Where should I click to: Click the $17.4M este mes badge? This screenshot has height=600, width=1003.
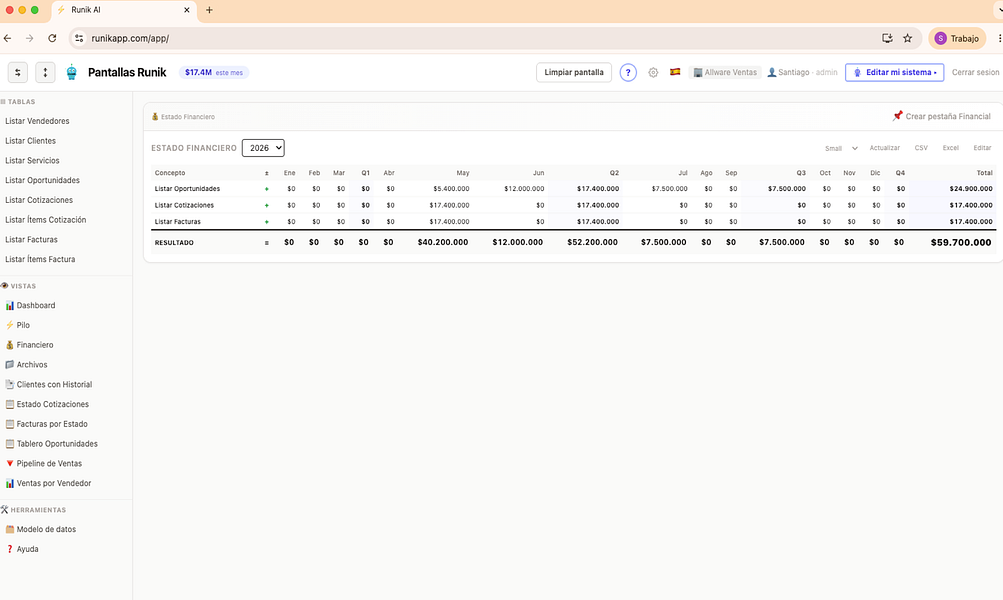[214, 72]
